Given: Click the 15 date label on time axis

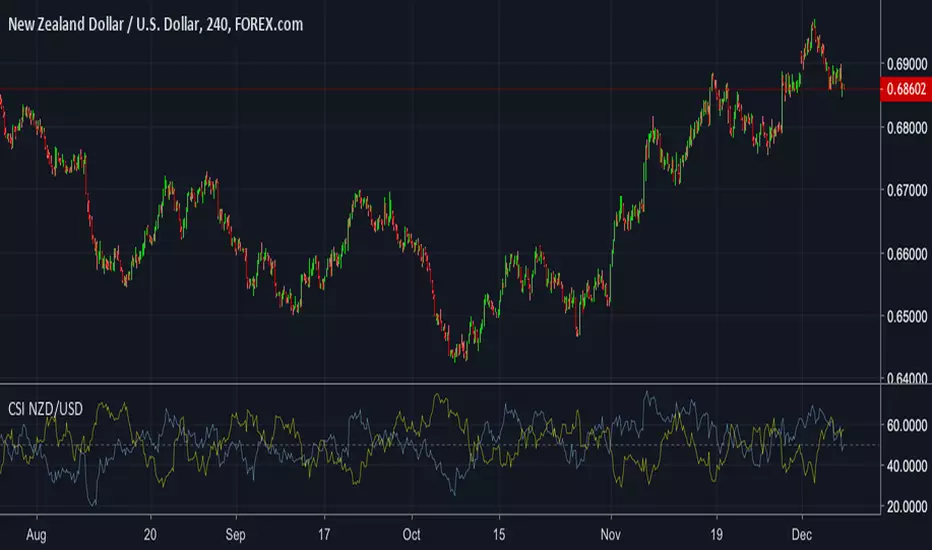Looking at the screenshot, I should tap(499, 535).
